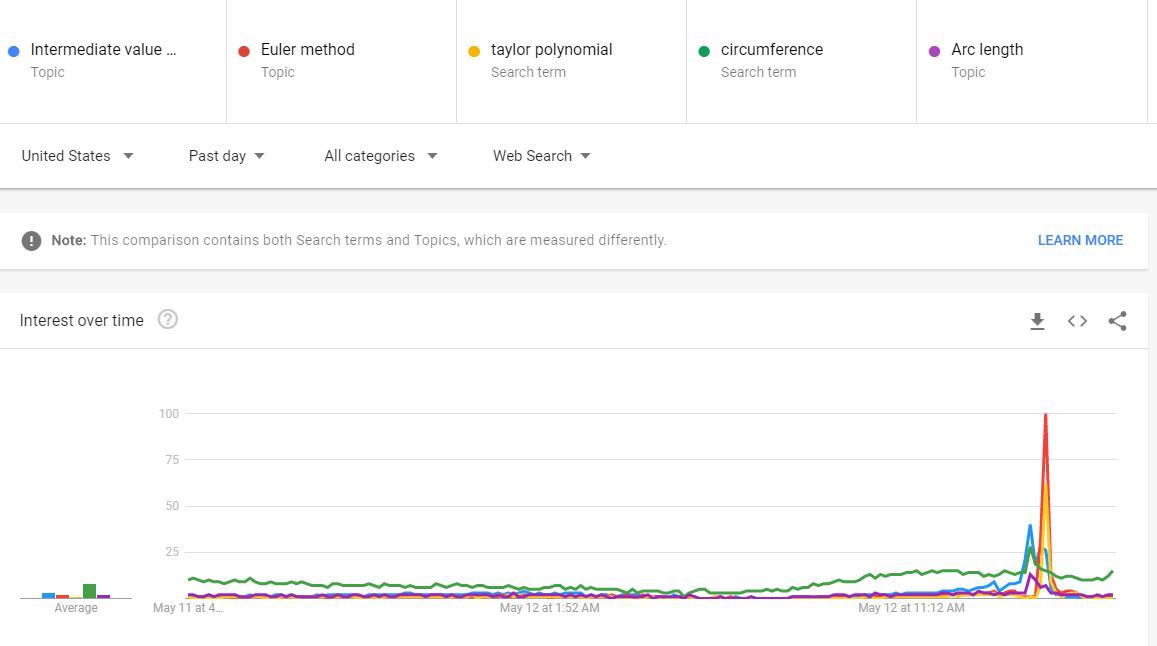Click the blue Intermediate value color dot
This screenshot has width=1157, height=646.
(14, 51)
